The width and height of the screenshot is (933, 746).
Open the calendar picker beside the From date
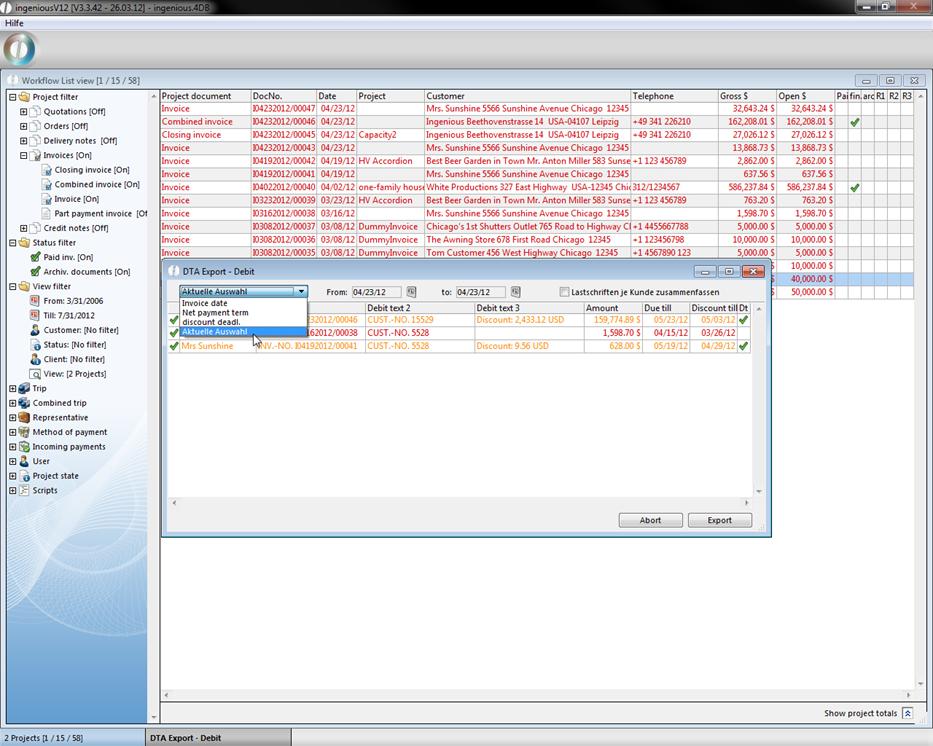click(411, 292)
